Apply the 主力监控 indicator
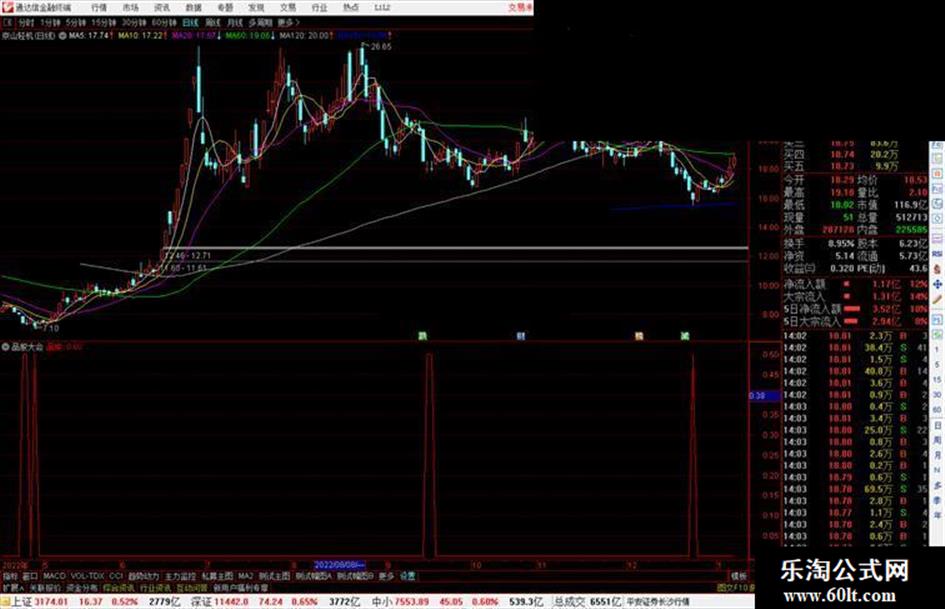 coord(180,576)
